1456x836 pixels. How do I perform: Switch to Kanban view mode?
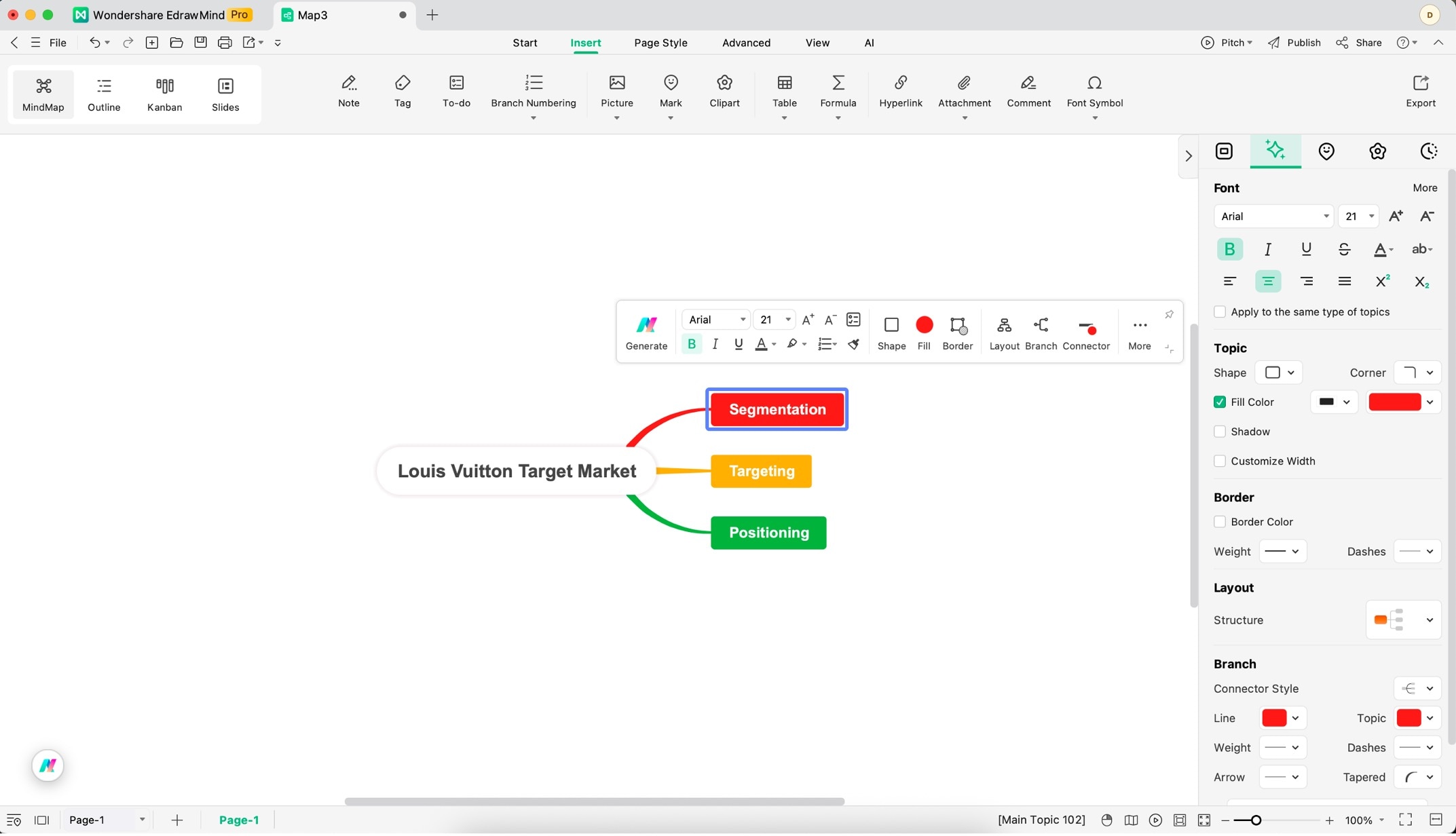[x=165, y=94]
